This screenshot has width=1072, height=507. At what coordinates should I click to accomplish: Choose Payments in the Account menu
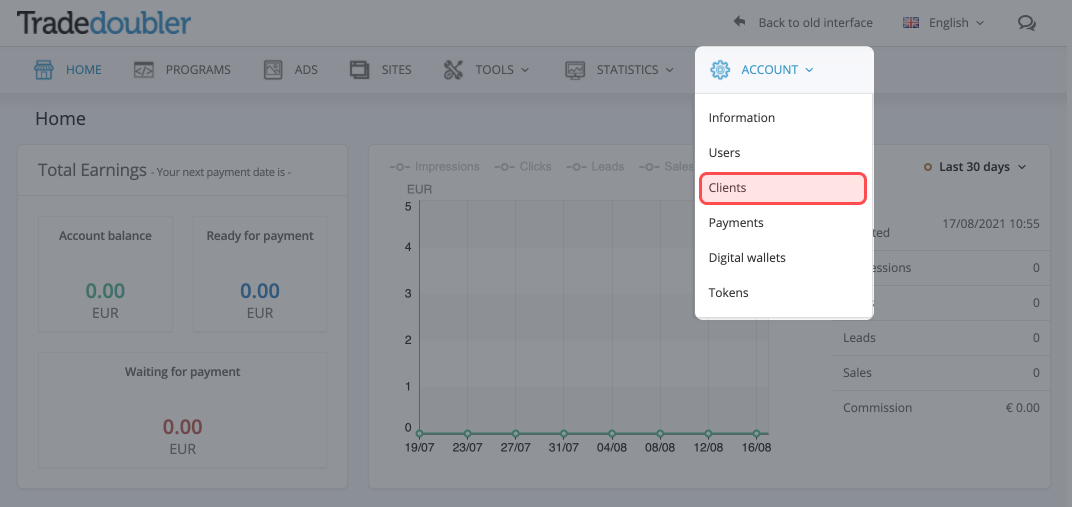(736, 223)
